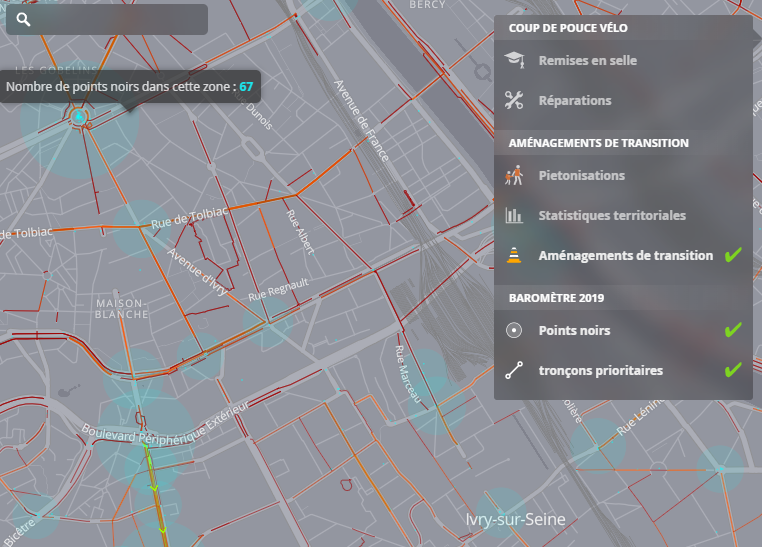Click the Pietonisations pedestrian icon
The height and width of the screenshot is (547, 762).
pyautogui.click(x=514, y=176)
